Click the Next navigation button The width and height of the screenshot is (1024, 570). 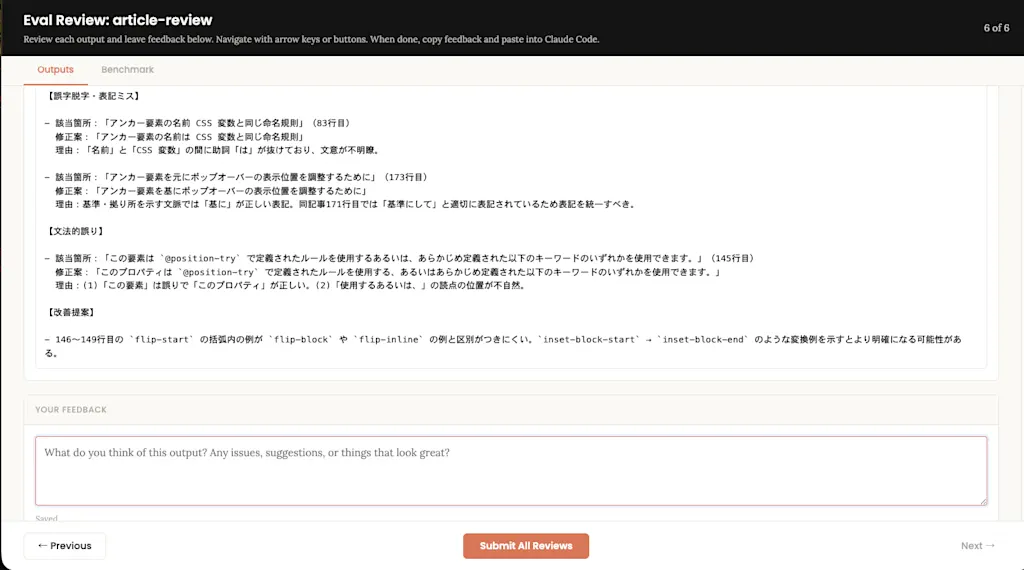click(978, 546)
